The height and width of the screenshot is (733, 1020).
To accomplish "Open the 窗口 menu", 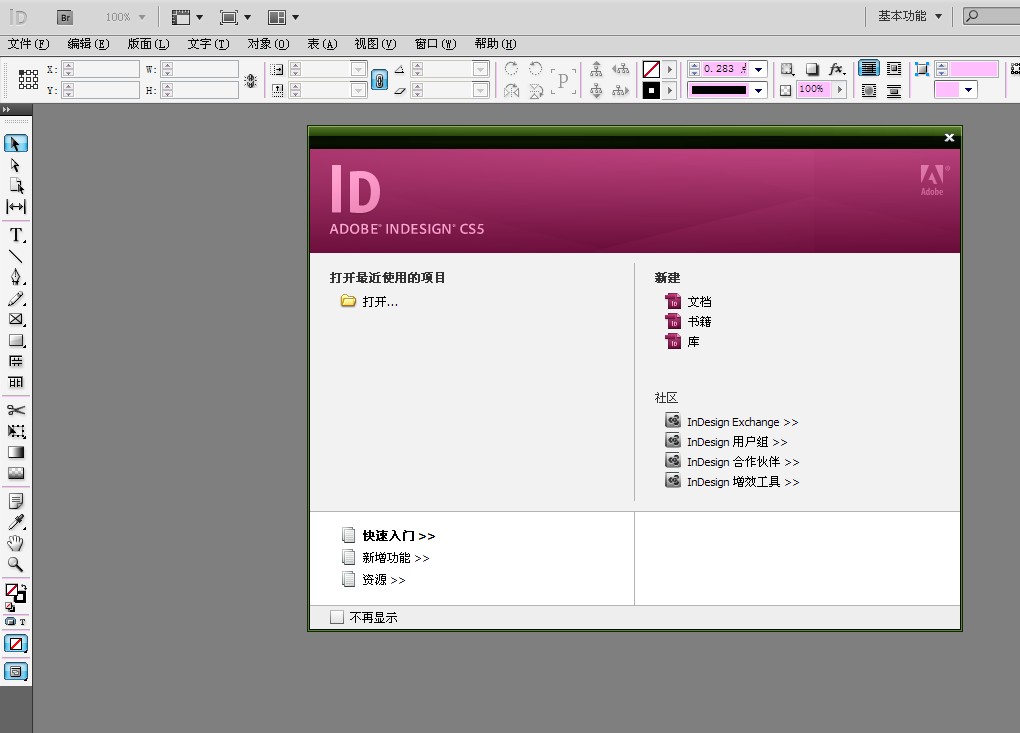I will (x=435, y=44).
